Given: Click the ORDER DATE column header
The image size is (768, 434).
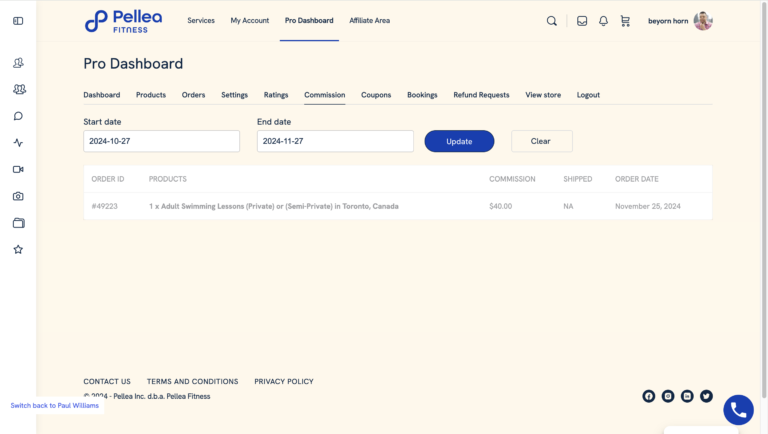Looking at the screenshot, I should [637, 179].
